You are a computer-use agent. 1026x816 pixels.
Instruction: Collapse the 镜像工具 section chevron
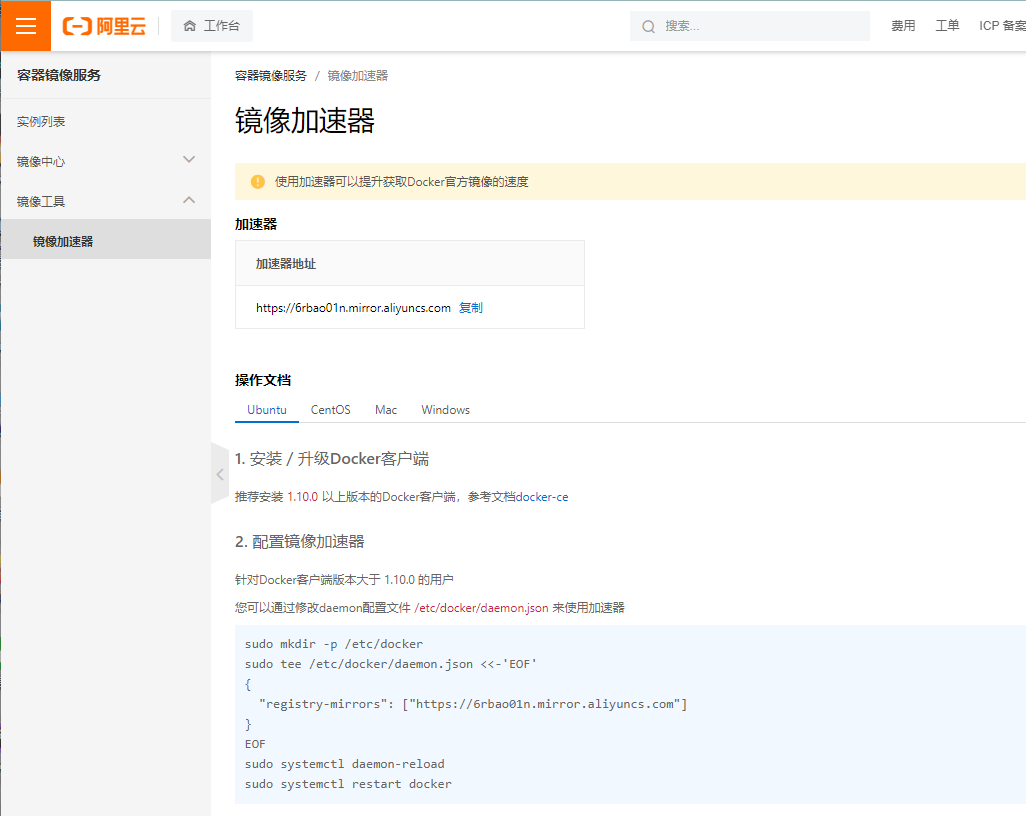point(189,200)
